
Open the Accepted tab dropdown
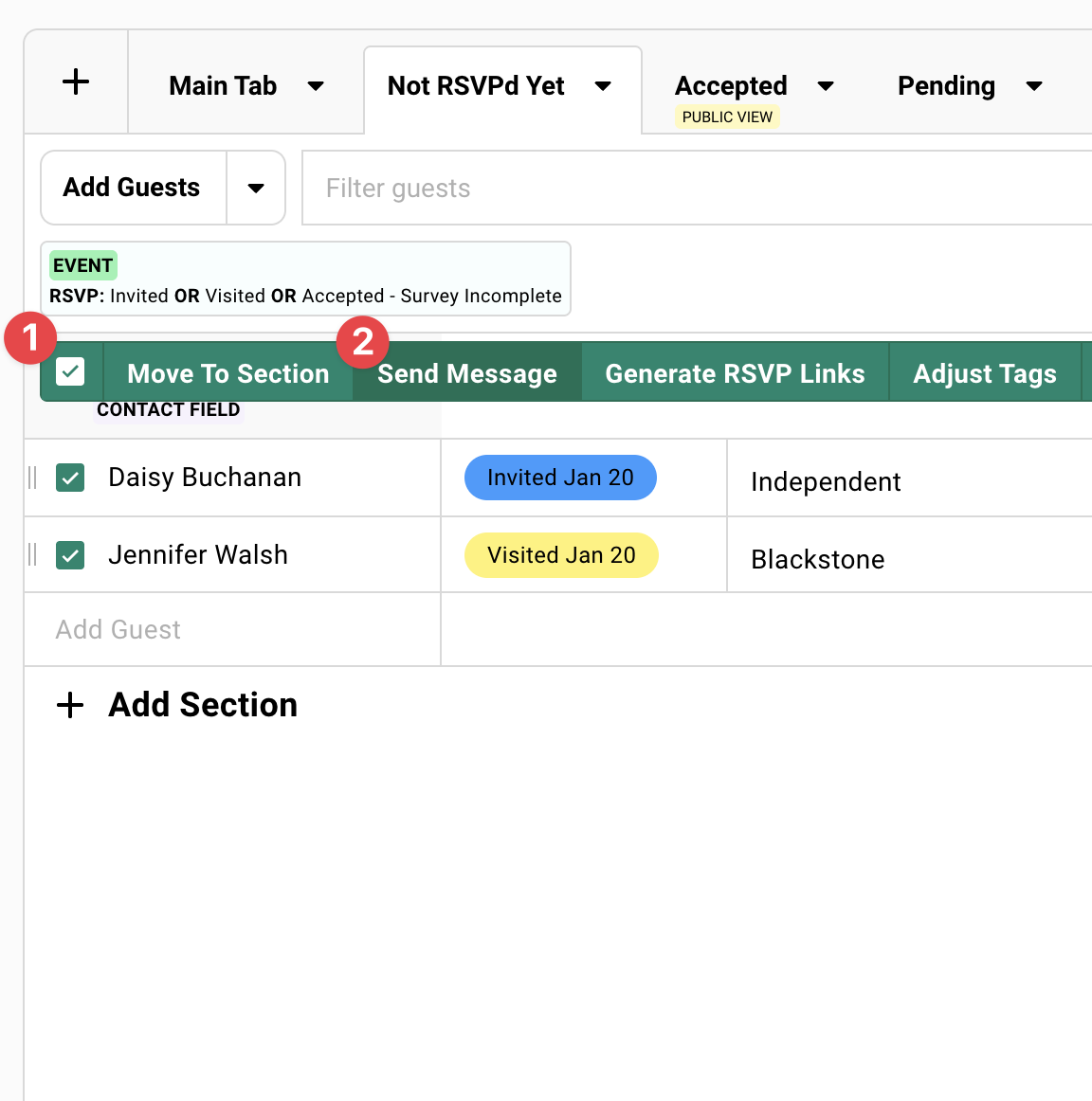click(826, 85)
